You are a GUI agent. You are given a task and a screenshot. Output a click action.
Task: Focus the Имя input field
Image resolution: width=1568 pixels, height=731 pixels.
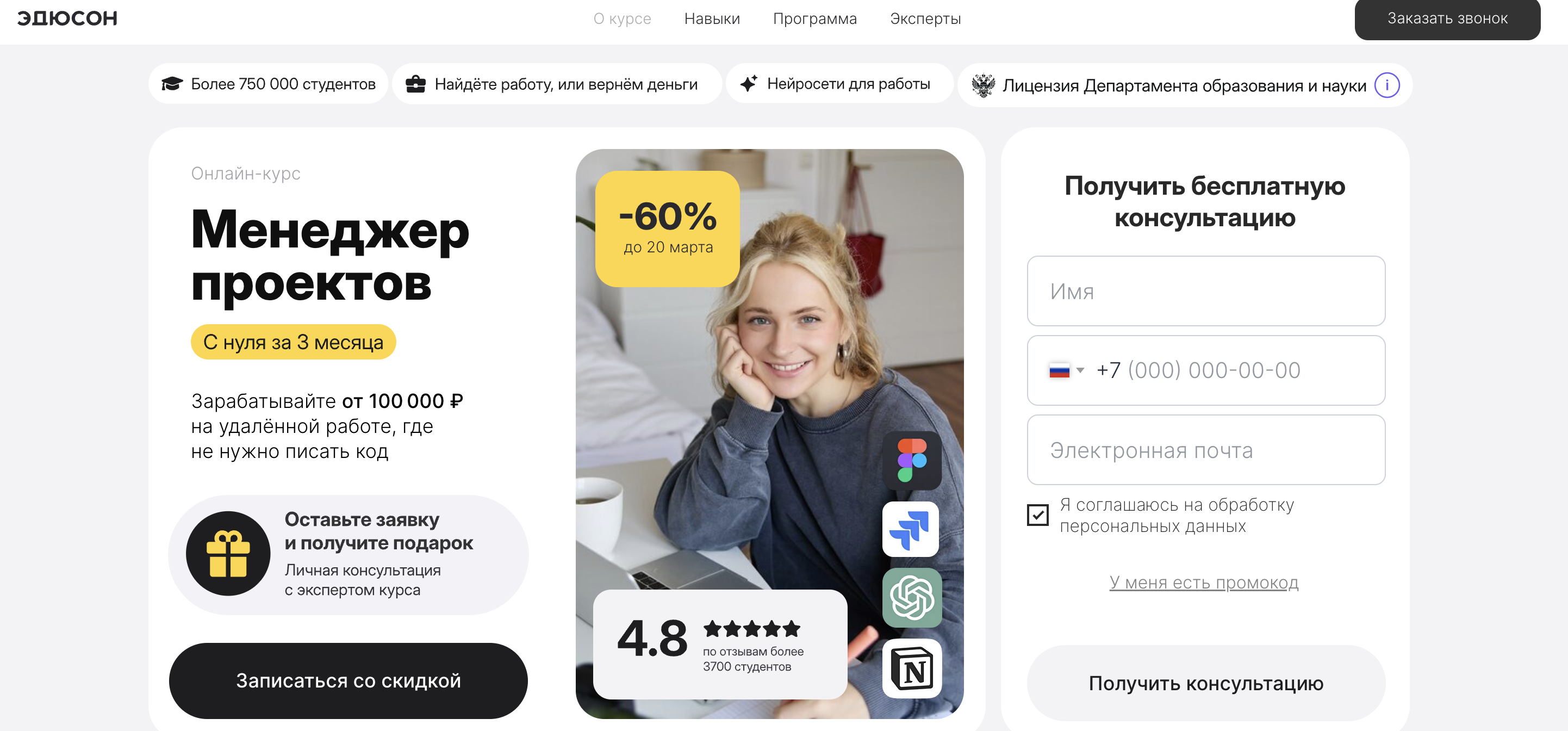[x=1205, y=291]
